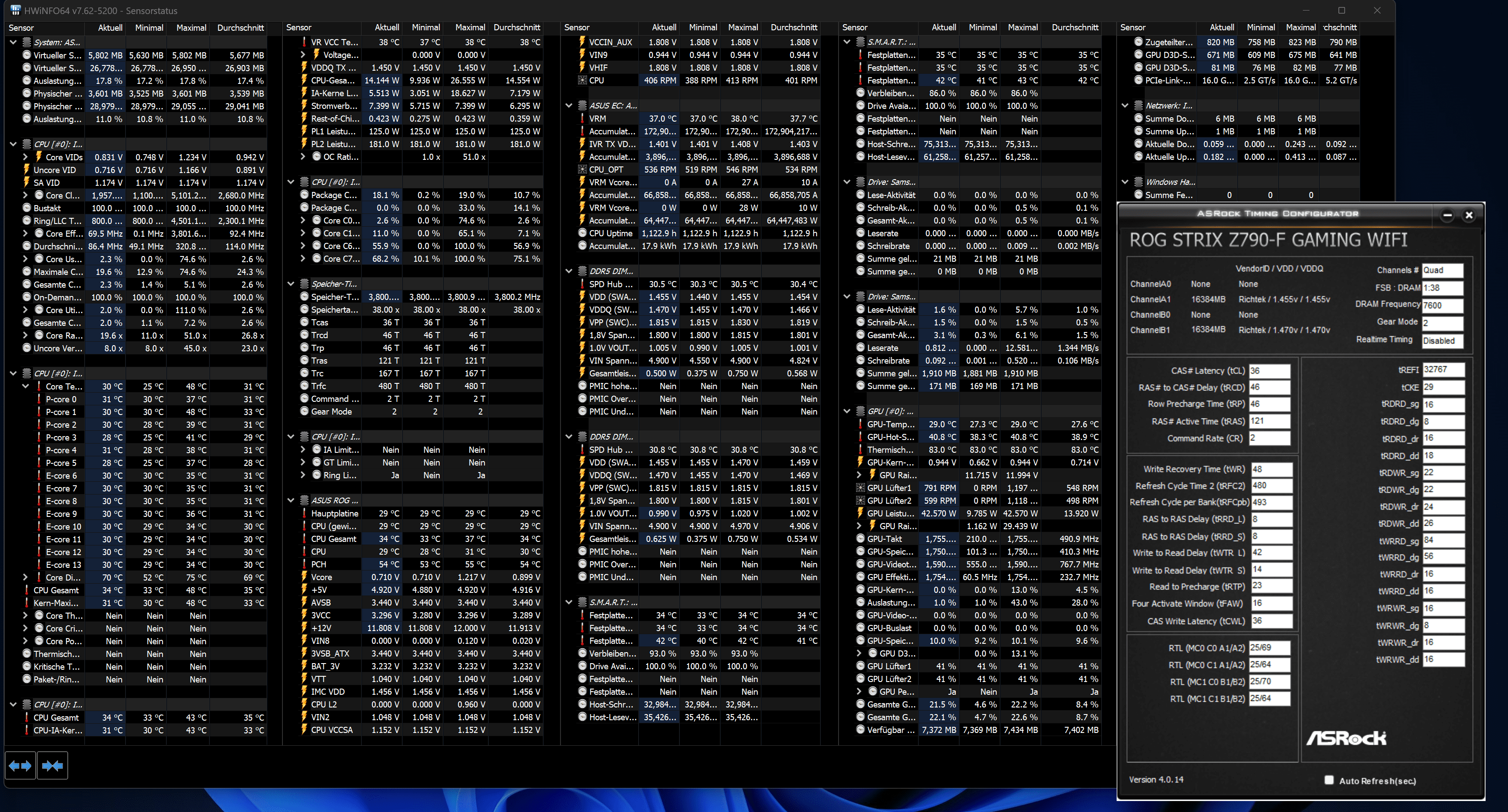Click the lightning icon beside Core VIDs
The height and width of the screenshot is (812, 1508).
39,157
